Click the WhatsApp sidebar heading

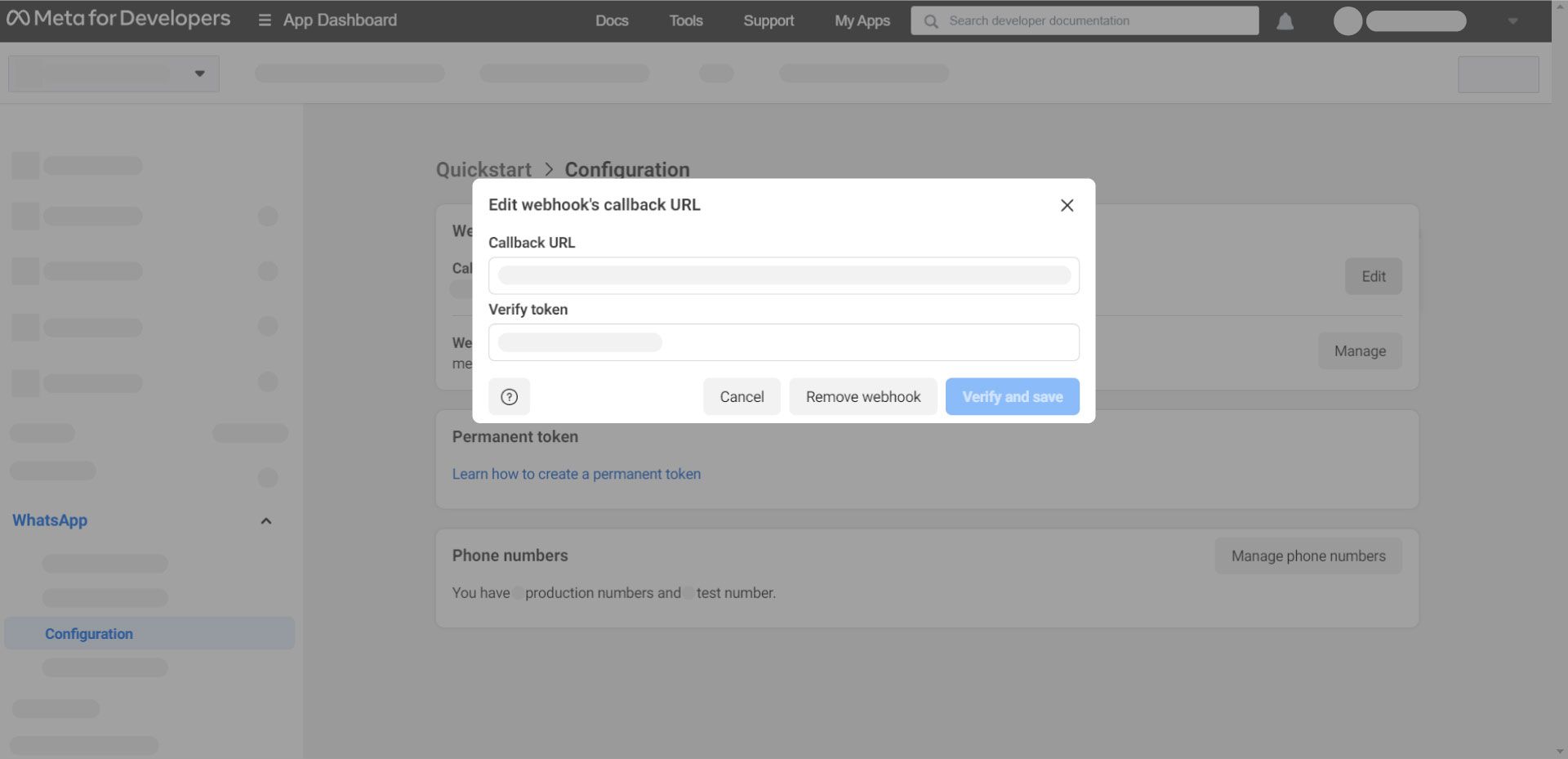pyautogui.click(x=50, y=520)
